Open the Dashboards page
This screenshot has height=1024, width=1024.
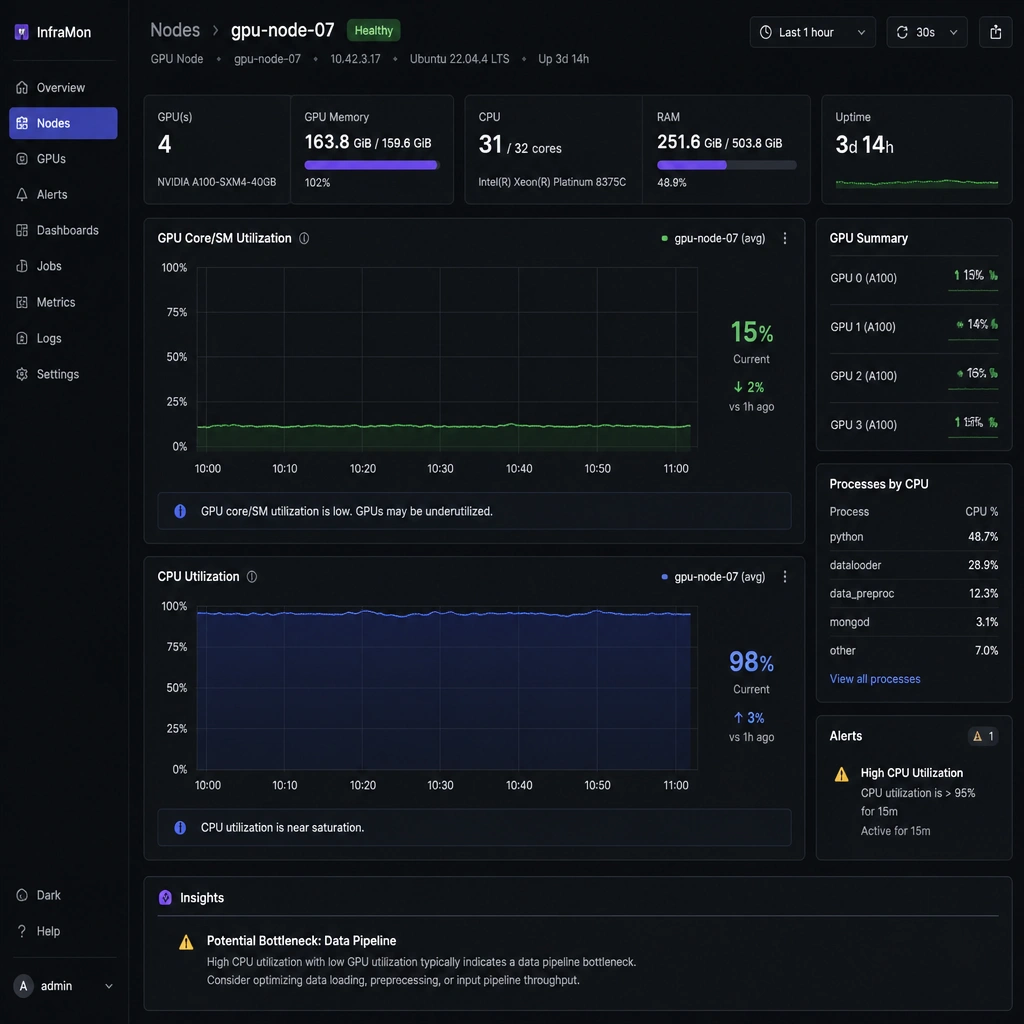pos(63,231)
